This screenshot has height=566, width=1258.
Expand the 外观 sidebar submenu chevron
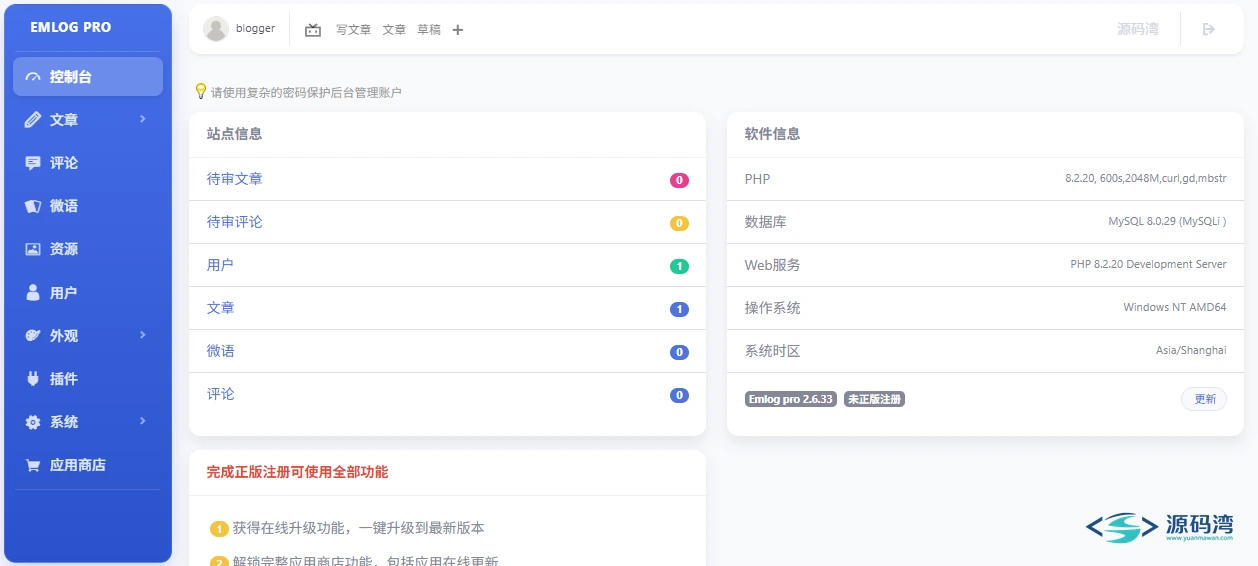143,335
